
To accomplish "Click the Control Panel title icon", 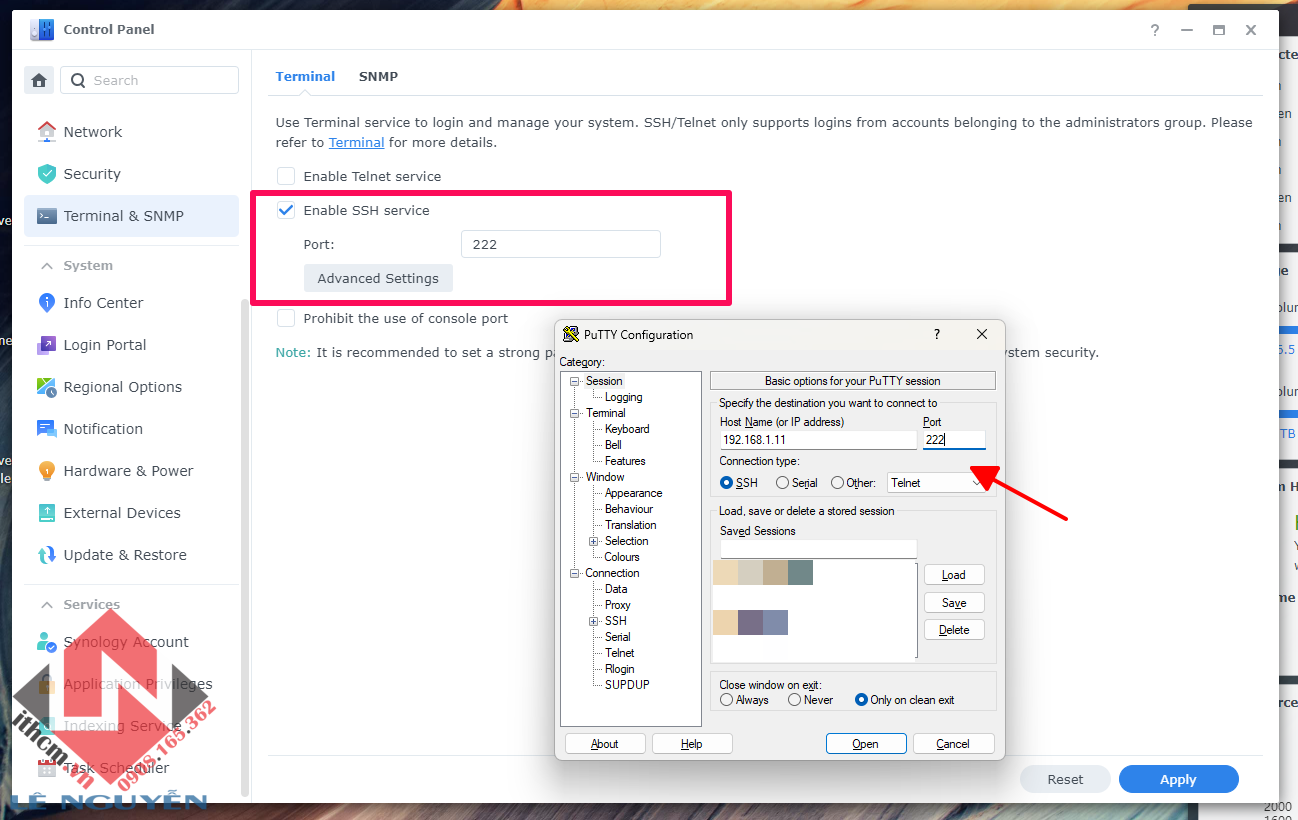I will 42,30.
